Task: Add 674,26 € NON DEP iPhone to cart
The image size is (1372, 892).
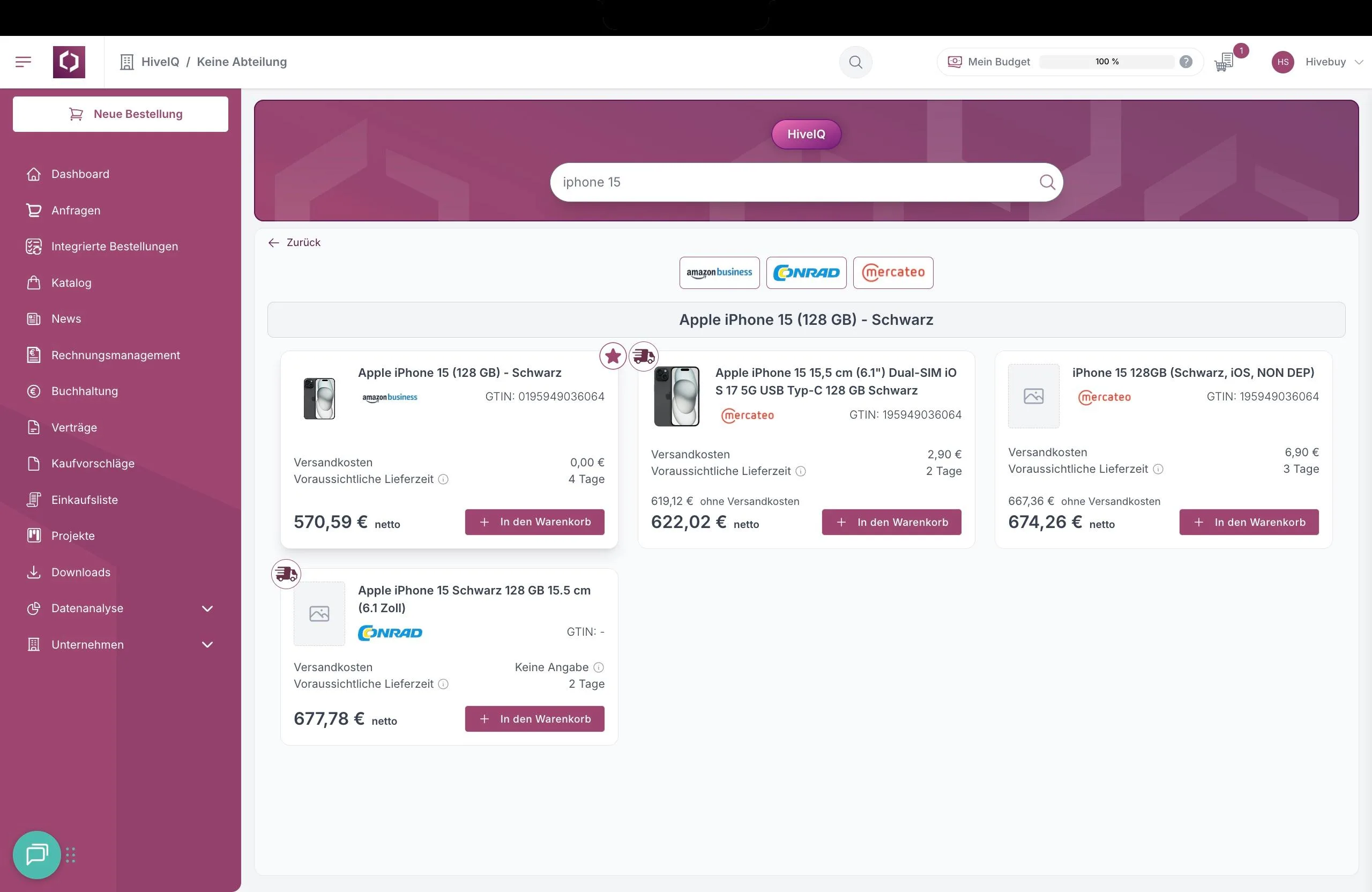Action: (x=1249, y=522)
